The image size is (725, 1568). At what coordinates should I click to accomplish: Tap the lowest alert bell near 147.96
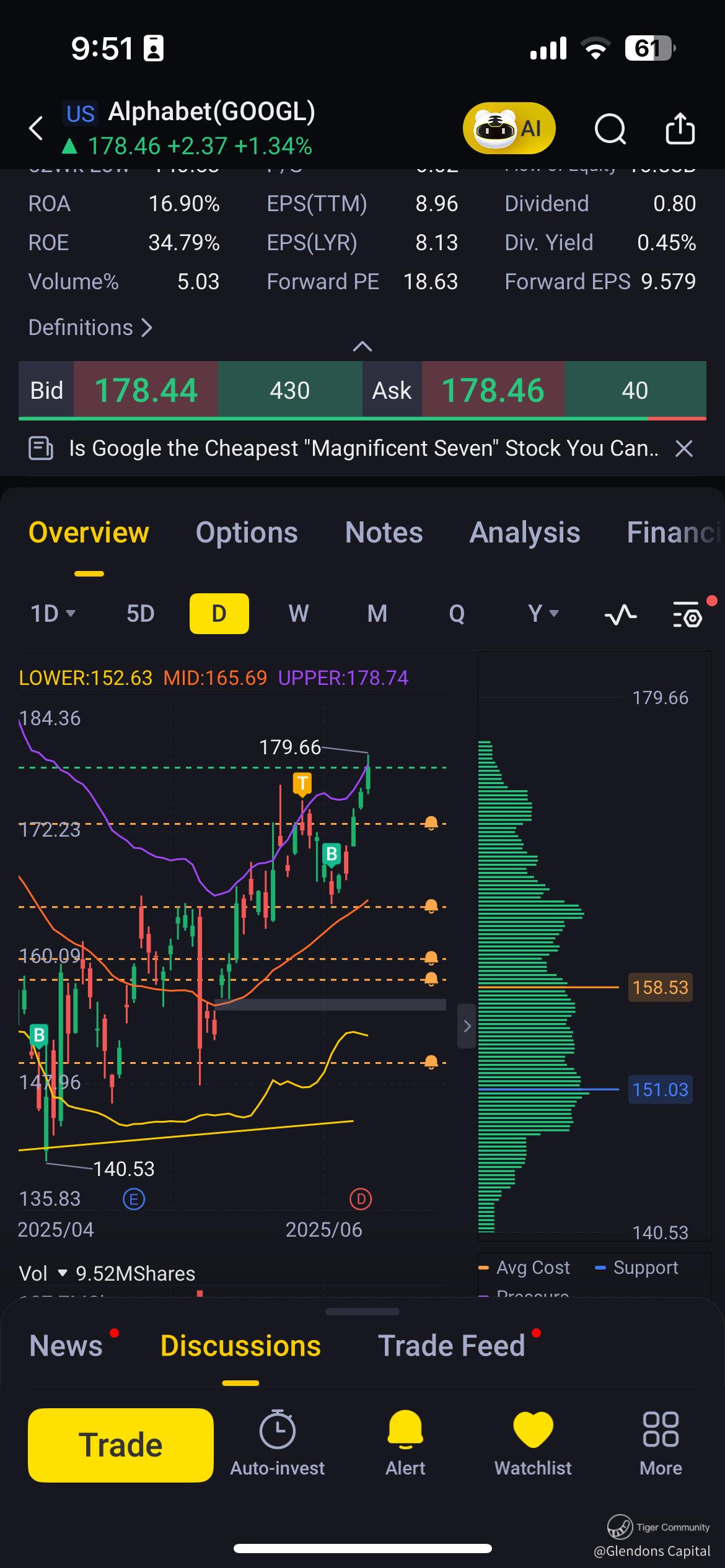pos(431,1062)
